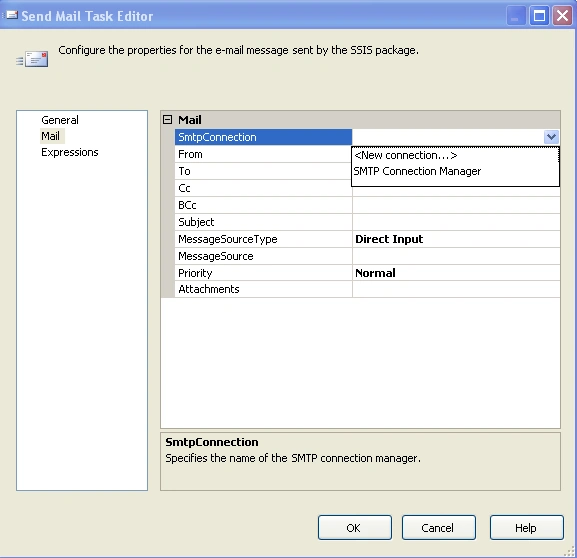Open the SmtpConnection dropdown arrow
This screenshot has height=558, width=577.
[x=551, y=137]
